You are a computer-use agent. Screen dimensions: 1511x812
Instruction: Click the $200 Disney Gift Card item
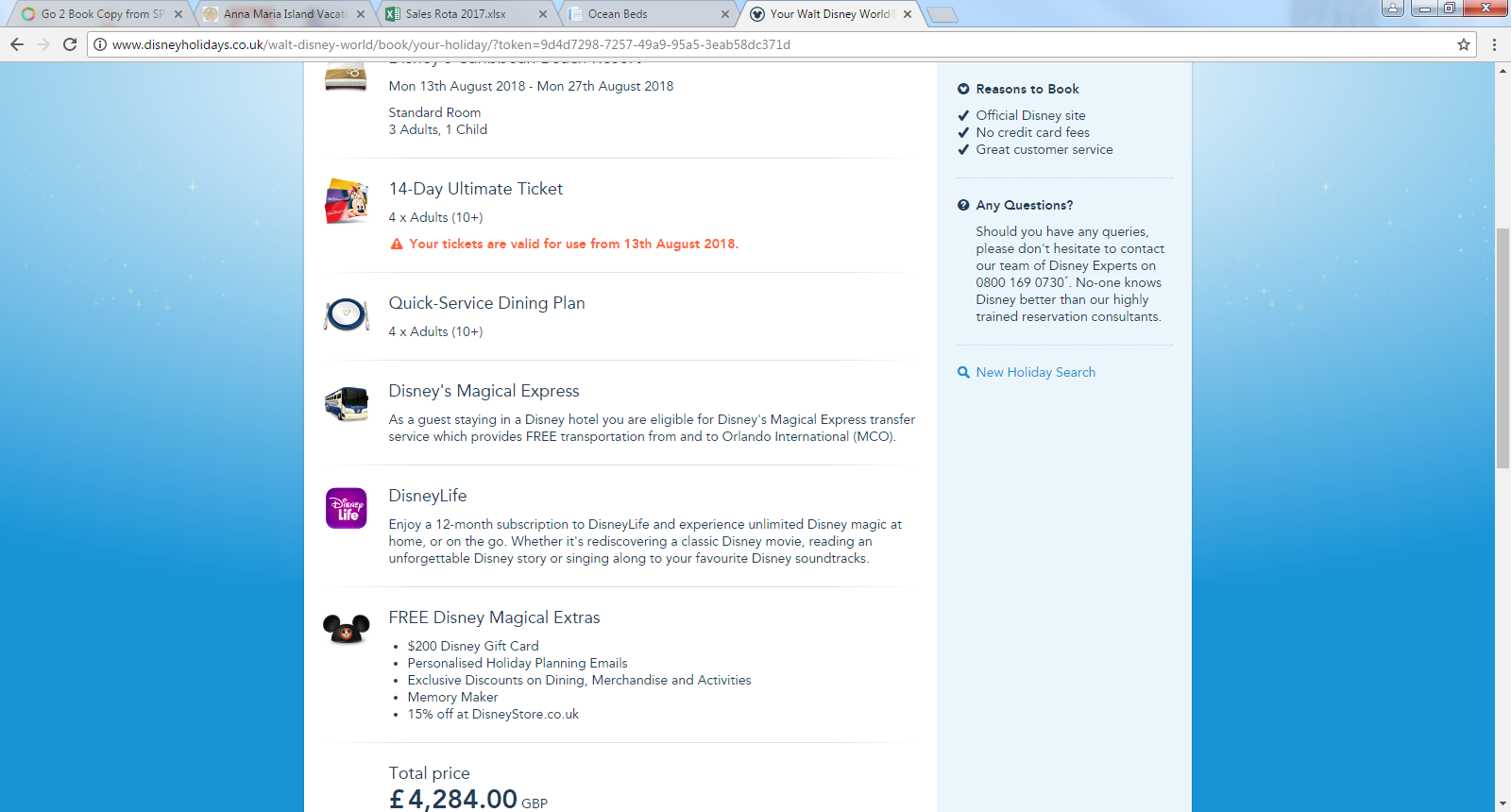coord(473,646)
